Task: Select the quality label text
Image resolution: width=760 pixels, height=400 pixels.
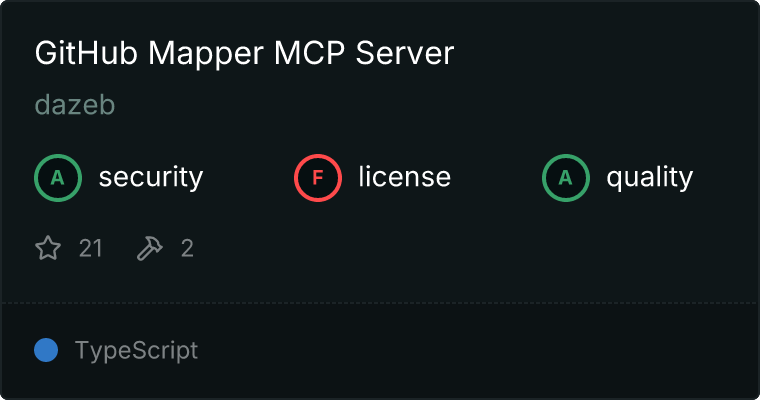Action: 649,177
